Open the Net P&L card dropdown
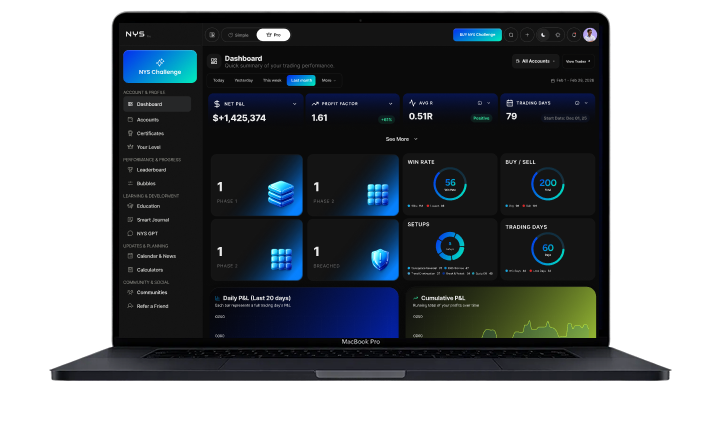Viewport: 722px width, 433px height. [294, 103]
